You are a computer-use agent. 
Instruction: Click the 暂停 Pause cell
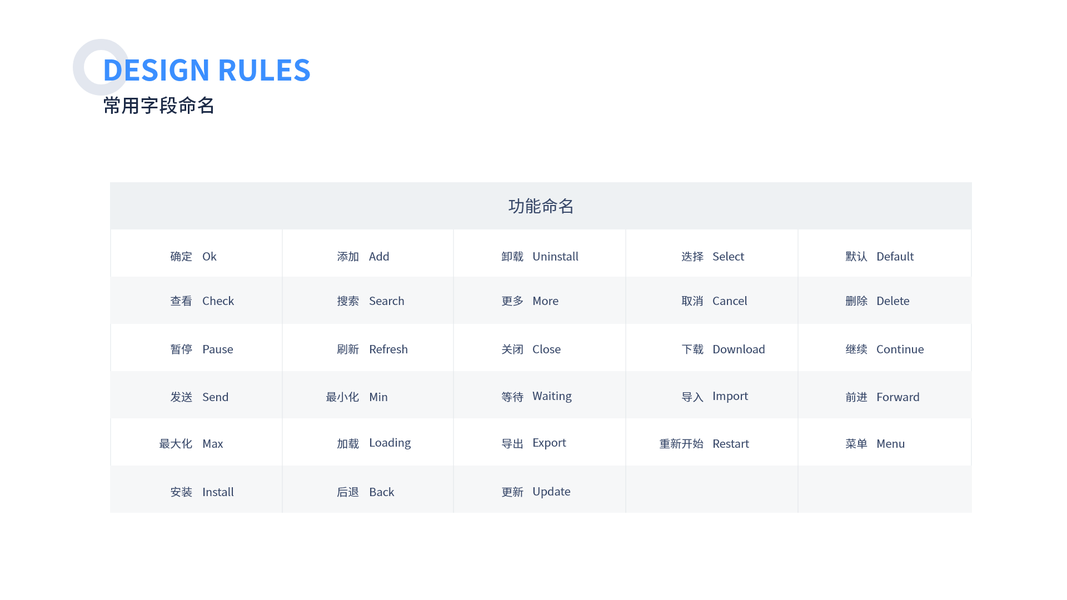(x=201, y=349)
